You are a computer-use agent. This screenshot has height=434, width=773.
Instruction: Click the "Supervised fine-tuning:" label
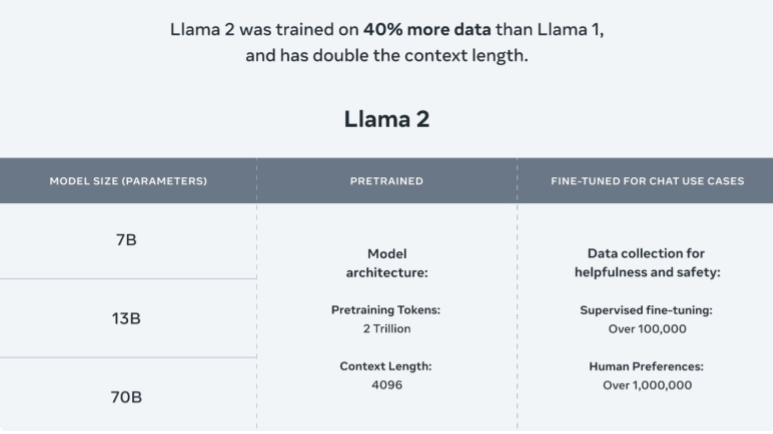[645, 311]
